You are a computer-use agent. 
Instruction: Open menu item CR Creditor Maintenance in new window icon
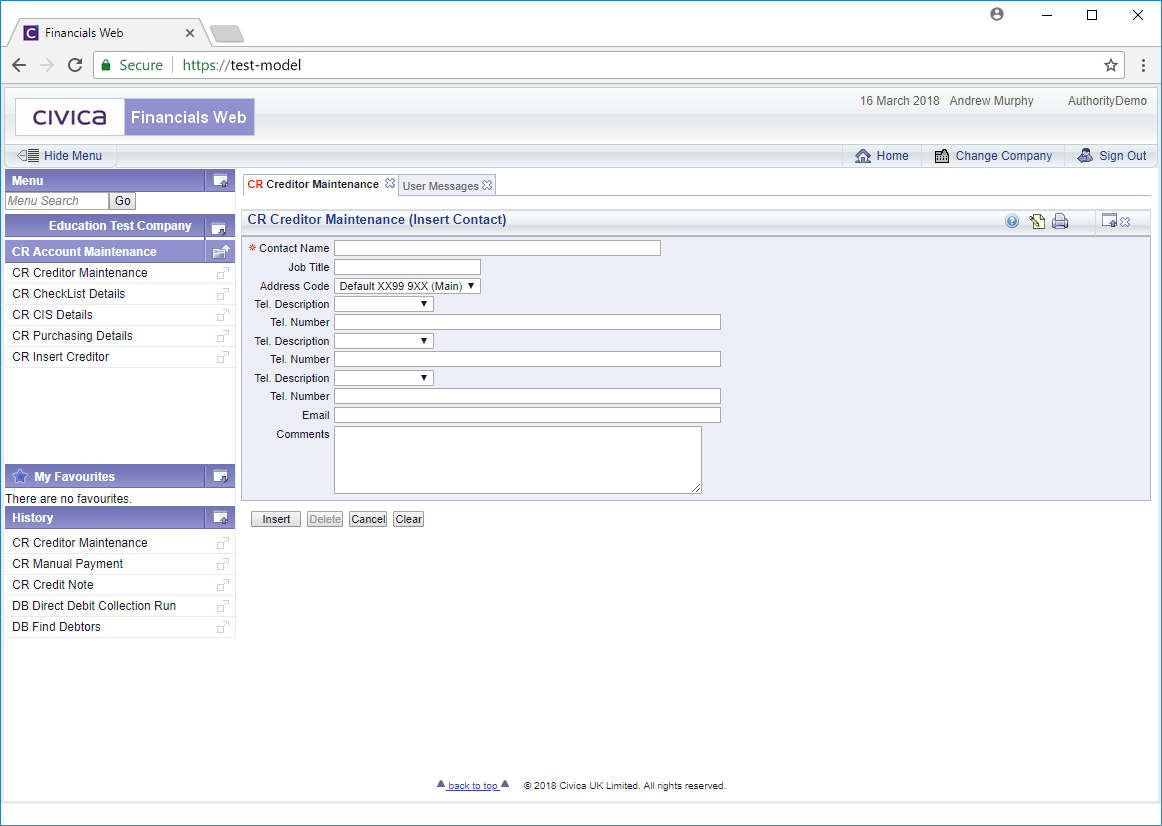(222, 273)
